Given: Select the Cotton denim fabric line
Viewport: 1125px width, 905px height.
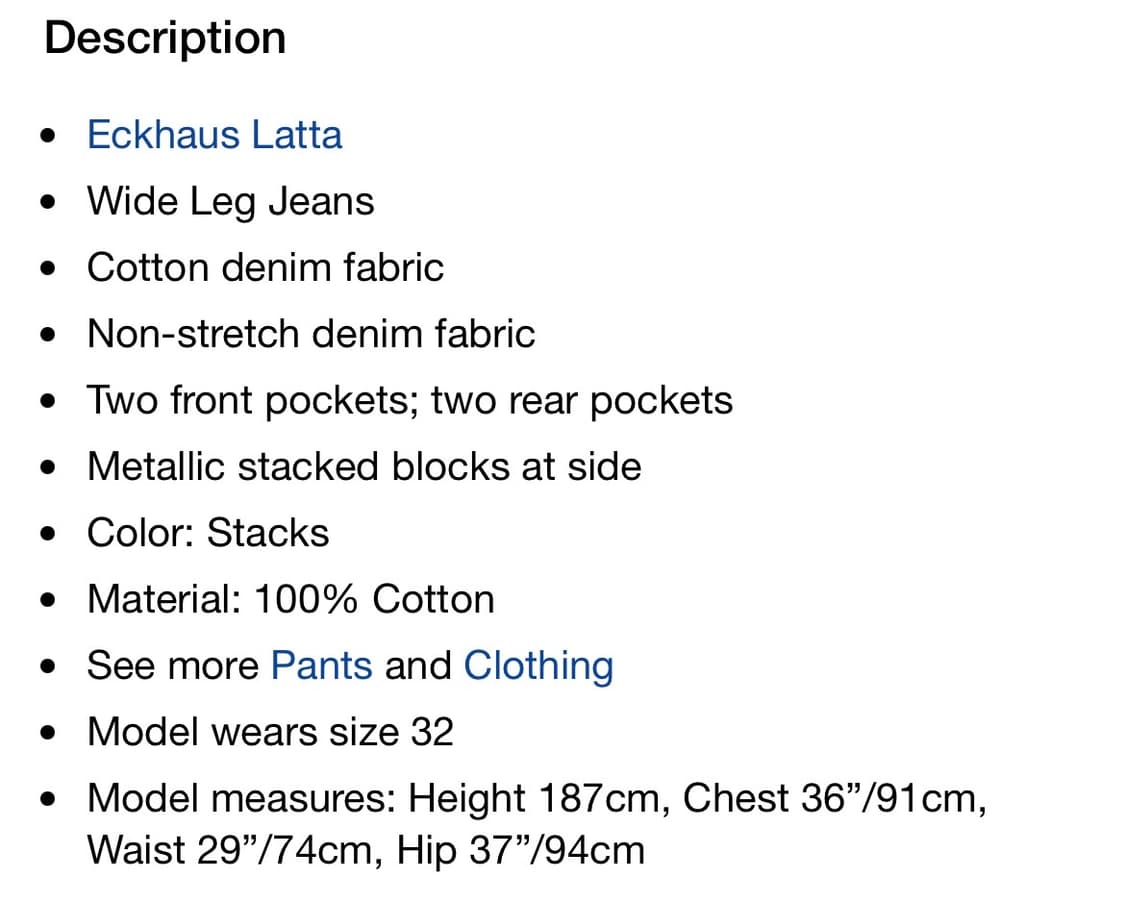Looking at the screenshot, I should point(265,268).
